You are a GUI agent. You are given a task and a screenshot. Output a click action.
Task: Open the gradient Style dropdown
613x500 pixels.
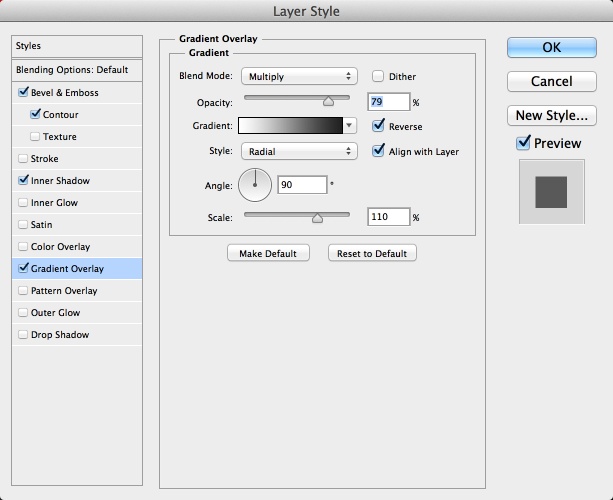pyautogui.click(x=299, y=151)
